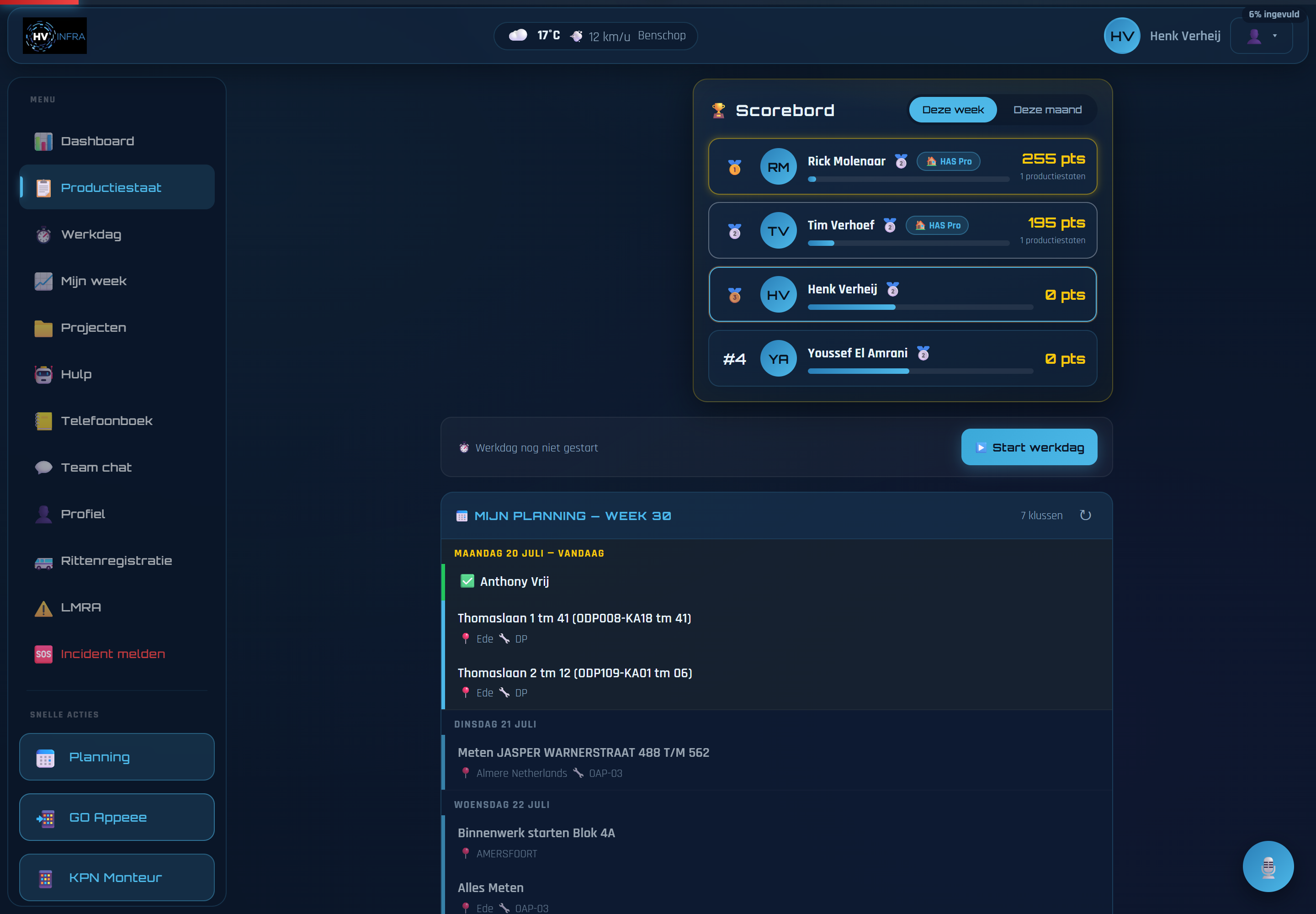Click the Almere Netherlands location pin
Viewport: 1316px width, 914px height.
click(466, 773)
